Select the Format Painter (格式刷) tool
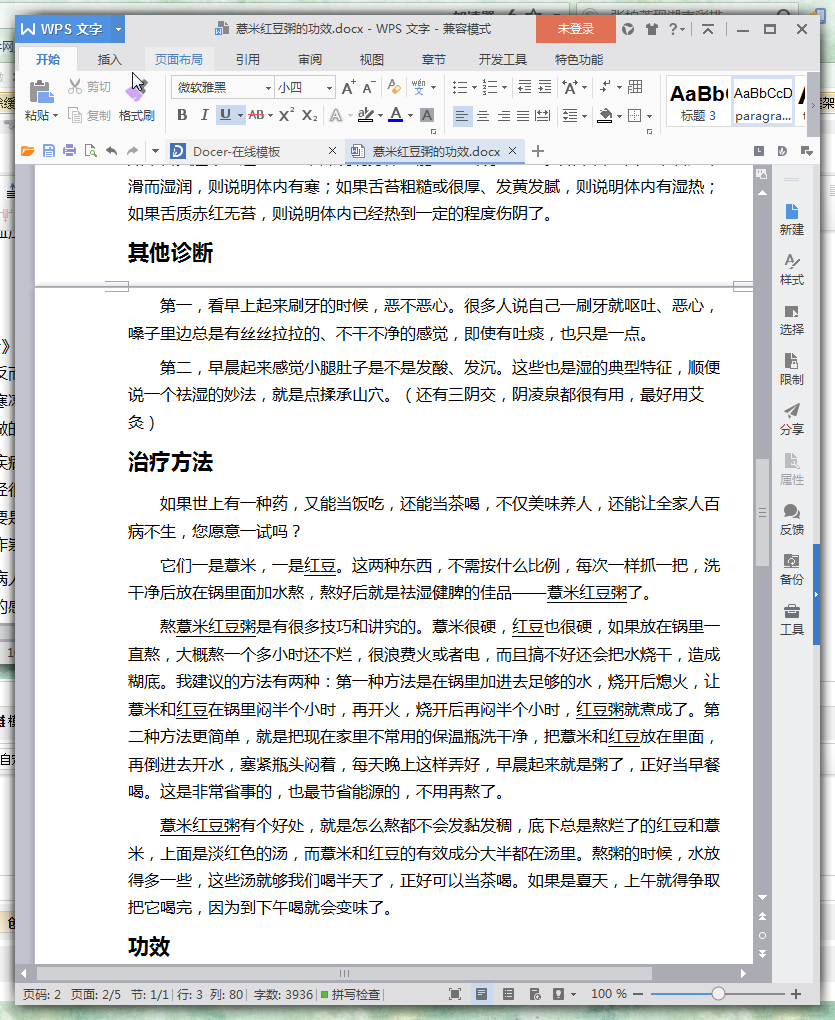This screenshot has width=835, height=1020. pyautogui.click(x=137, y=100)
